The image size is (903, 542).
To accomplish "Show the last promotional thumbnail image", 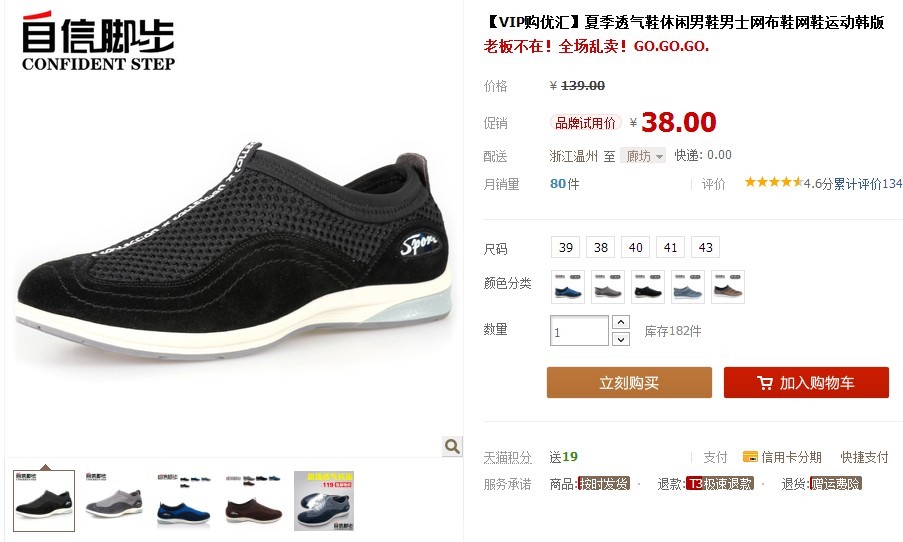I will pos(324,501).
